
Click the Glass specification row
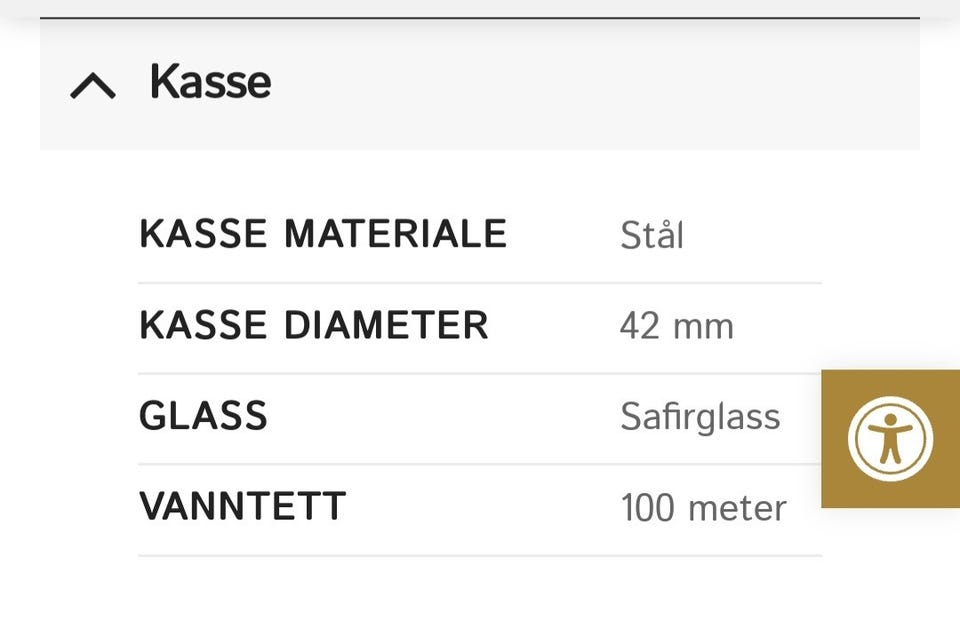click(480, 419)
